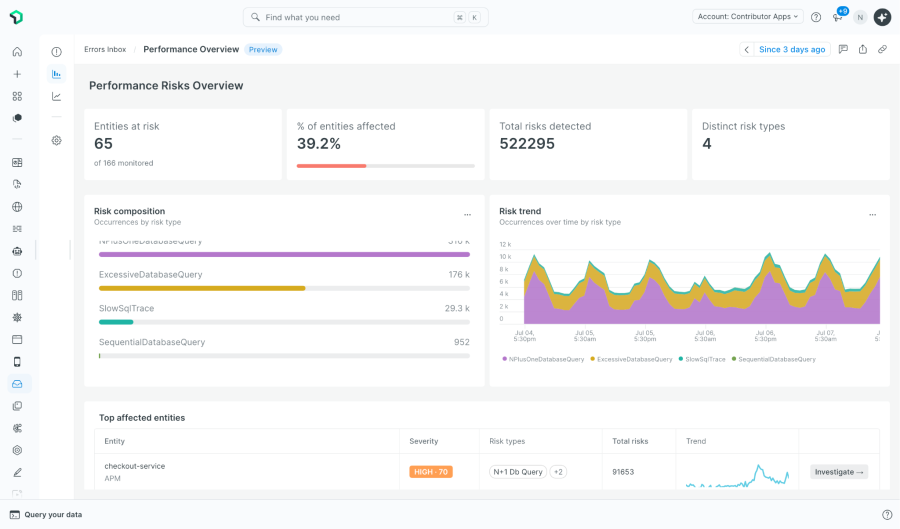Click the Errors Inbox breadcrumb link
Screen dimensions: 900x529
105,49
